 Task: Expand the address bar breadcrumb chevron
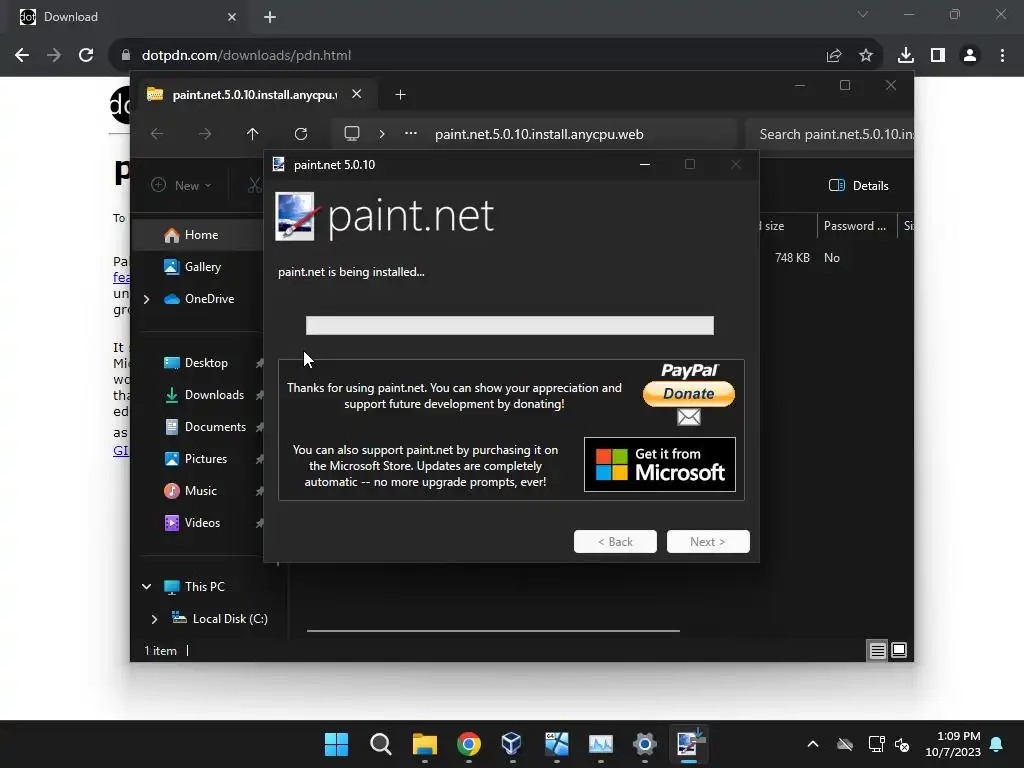point(382,134)
